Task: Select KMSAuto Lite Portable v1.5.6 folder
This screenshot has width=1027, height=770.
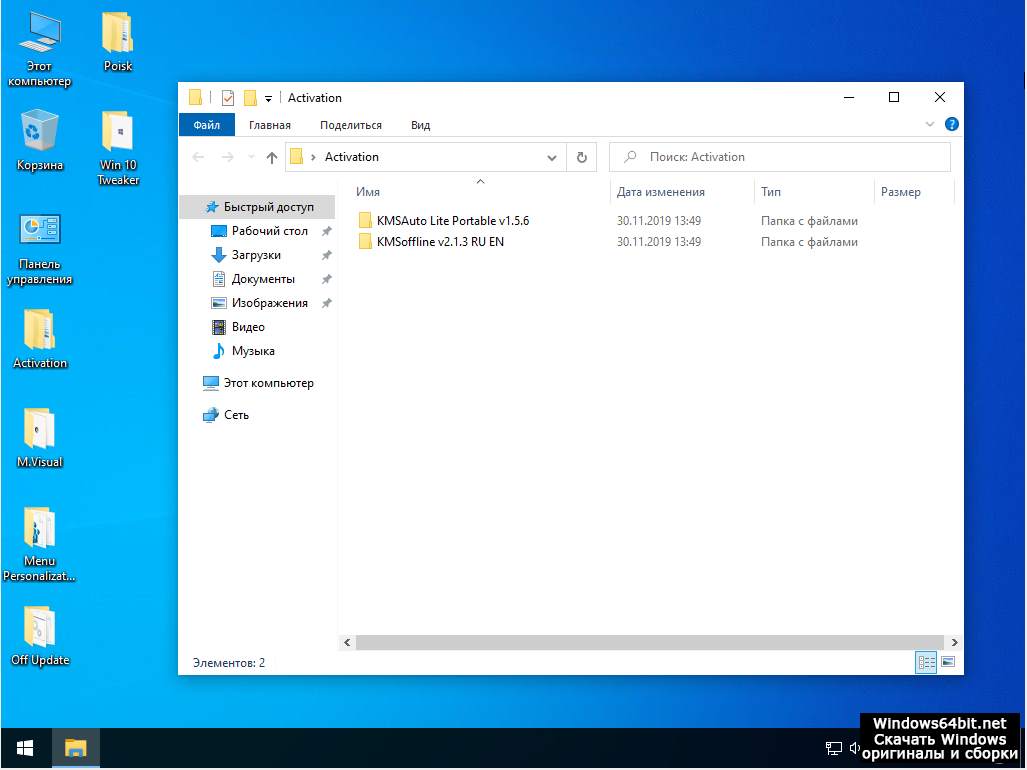Action: pos(452,221)
